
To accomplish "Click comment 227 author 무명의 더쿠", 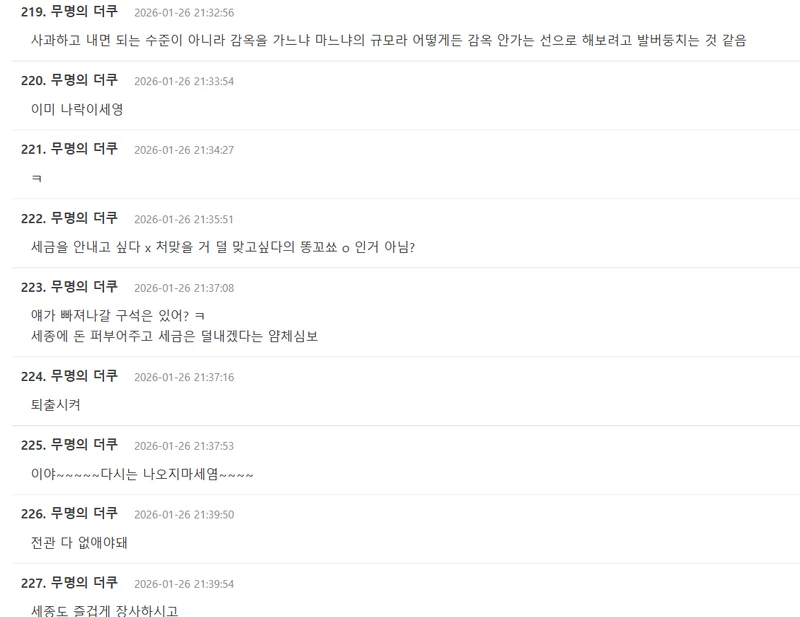I will coord(84,582).
